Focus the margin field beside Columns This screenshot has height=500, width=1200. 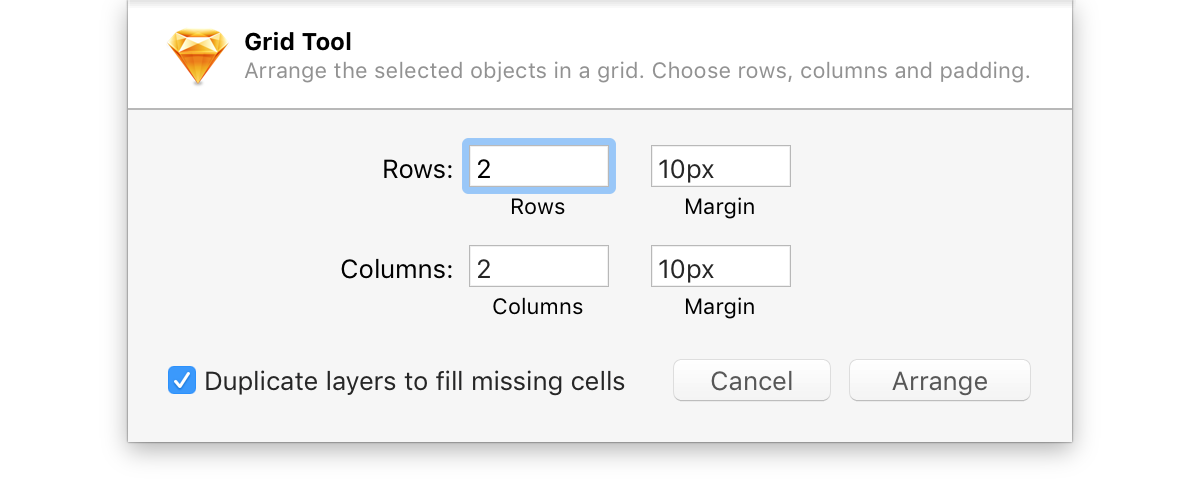(x=721, y=266)
